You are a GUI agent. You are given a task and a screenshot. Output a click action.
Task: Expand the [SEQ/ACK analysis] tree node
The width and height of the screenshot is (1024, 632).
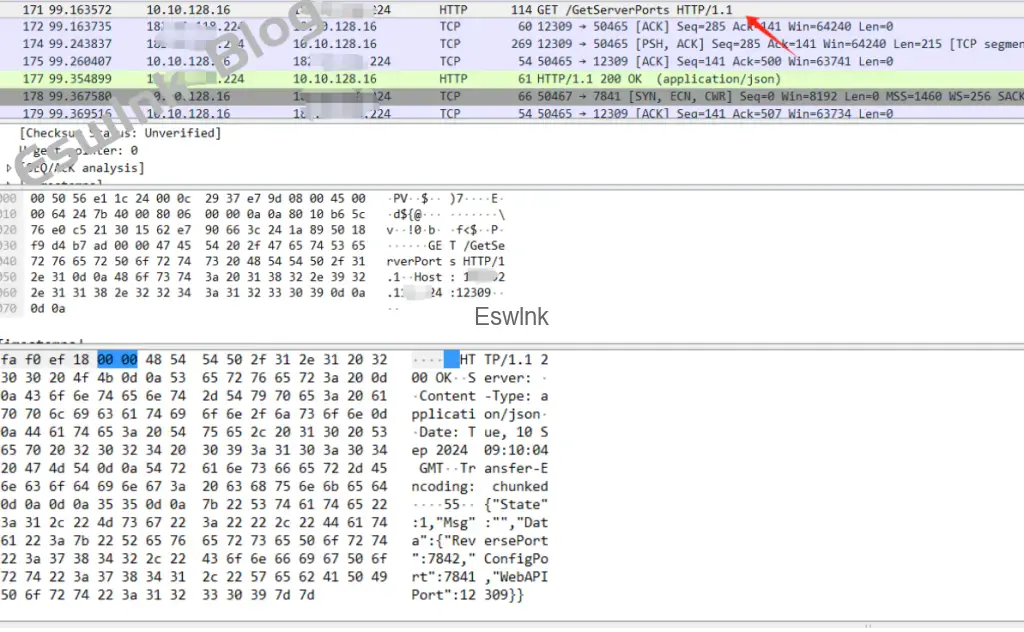click(x=9, y=168)
